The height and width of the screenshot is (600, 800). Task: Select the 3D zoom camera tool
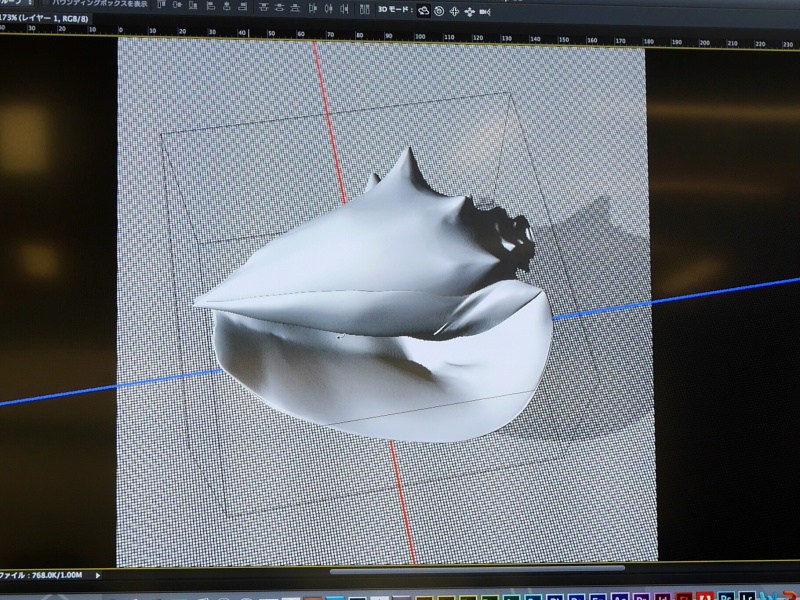pos(485,10)
